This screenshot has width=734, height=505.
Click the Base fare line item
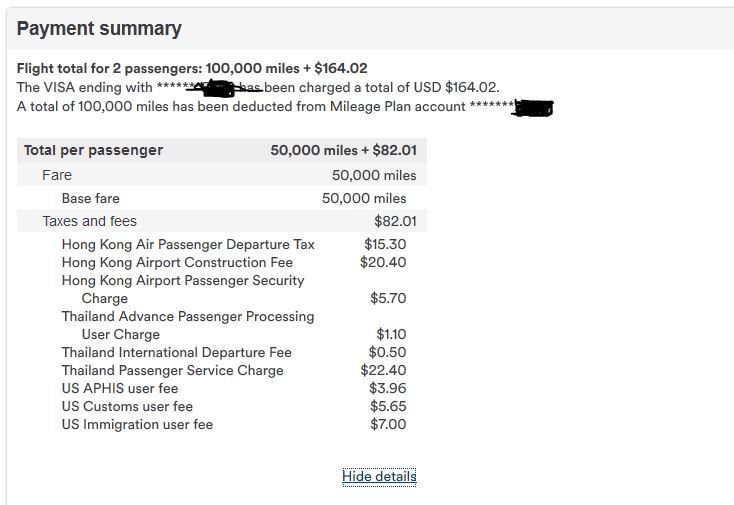90,199
